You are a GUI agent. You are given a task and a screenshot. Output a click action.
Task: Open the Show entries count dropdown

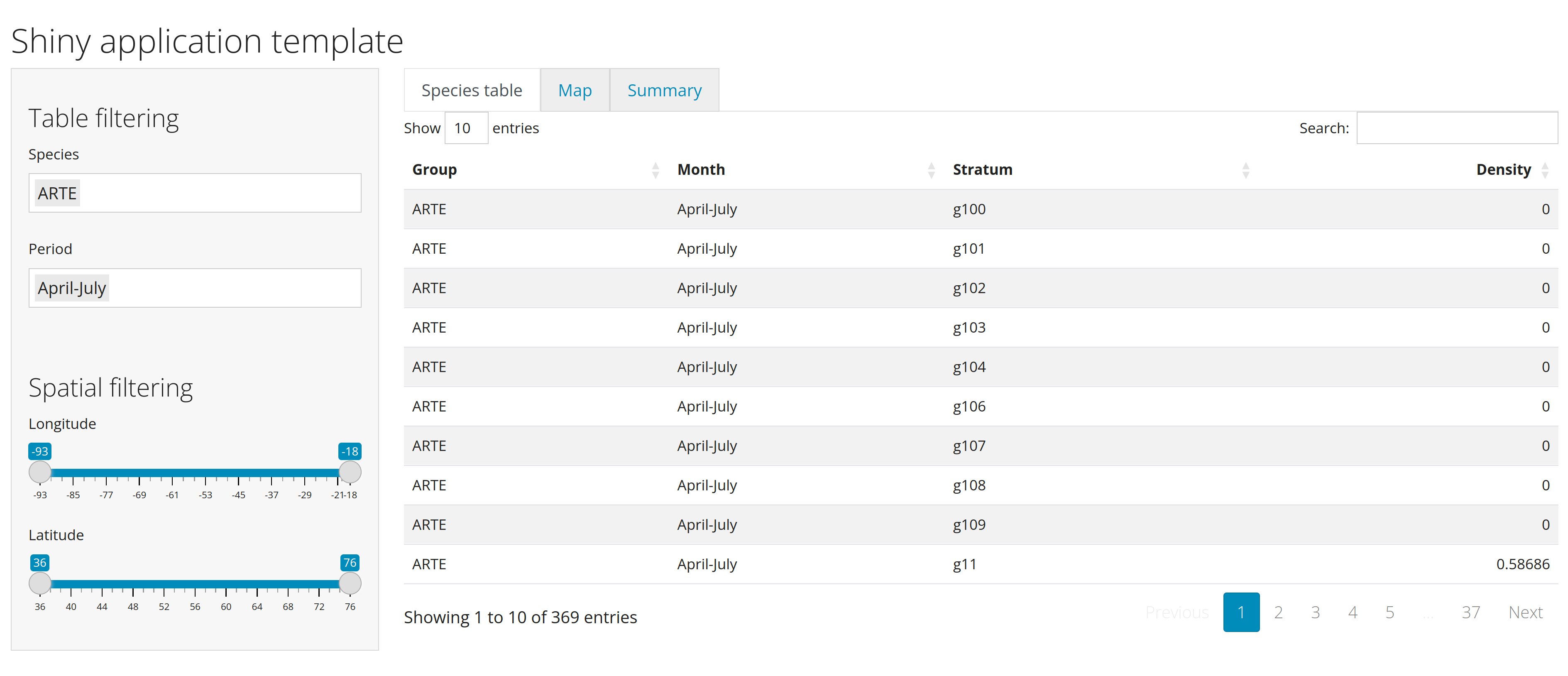click(x=466, y=128)
